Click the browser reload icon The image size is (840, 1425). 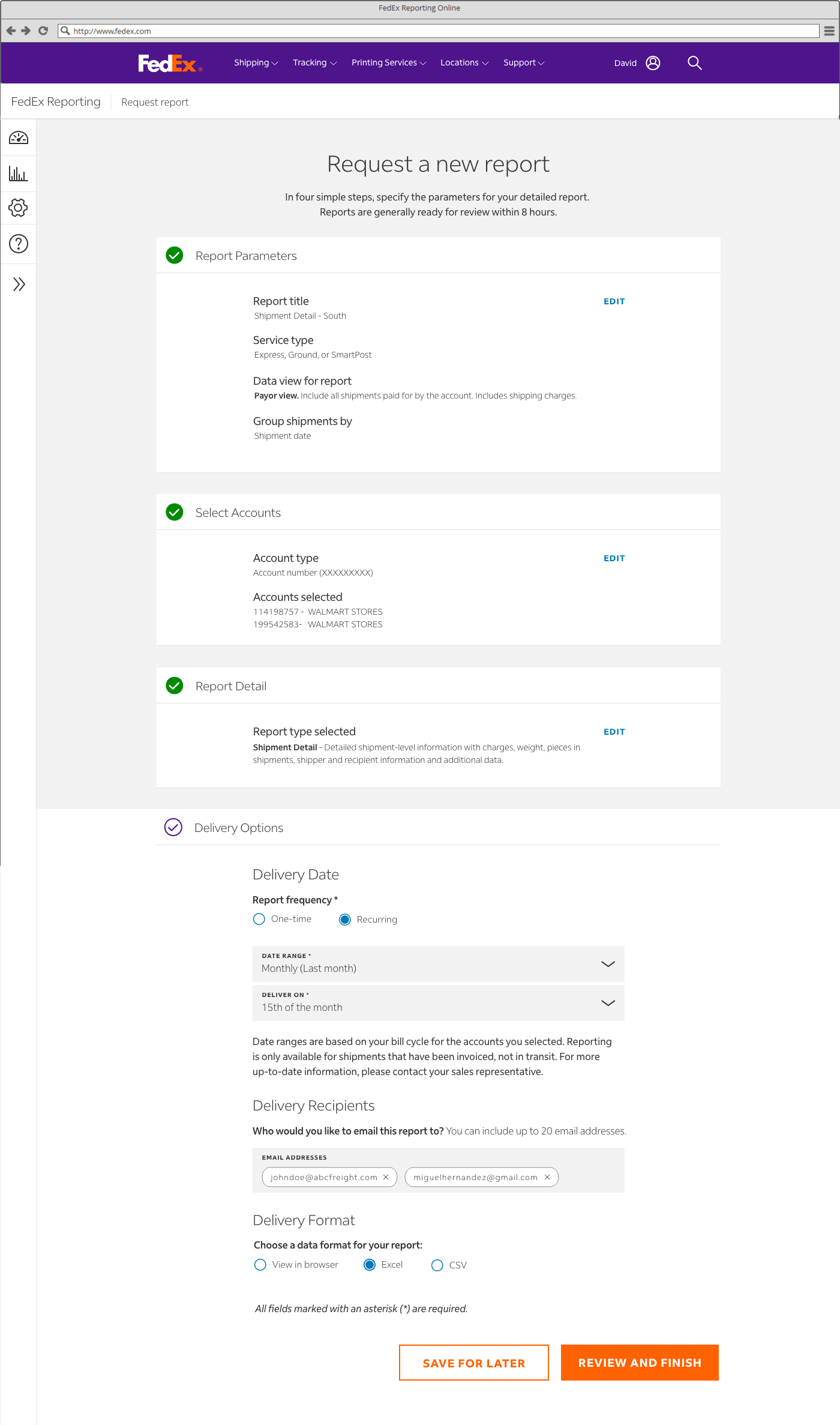(43, 31)
